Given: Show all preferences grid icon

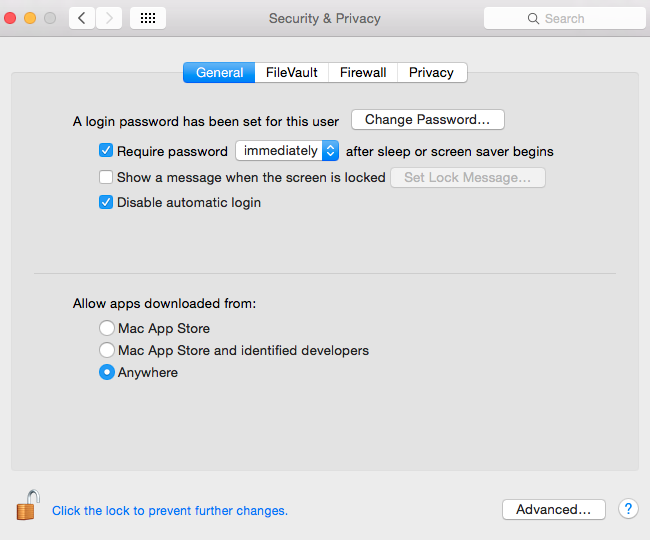Looking at the screenshot, I should click(x=148, y=18).
